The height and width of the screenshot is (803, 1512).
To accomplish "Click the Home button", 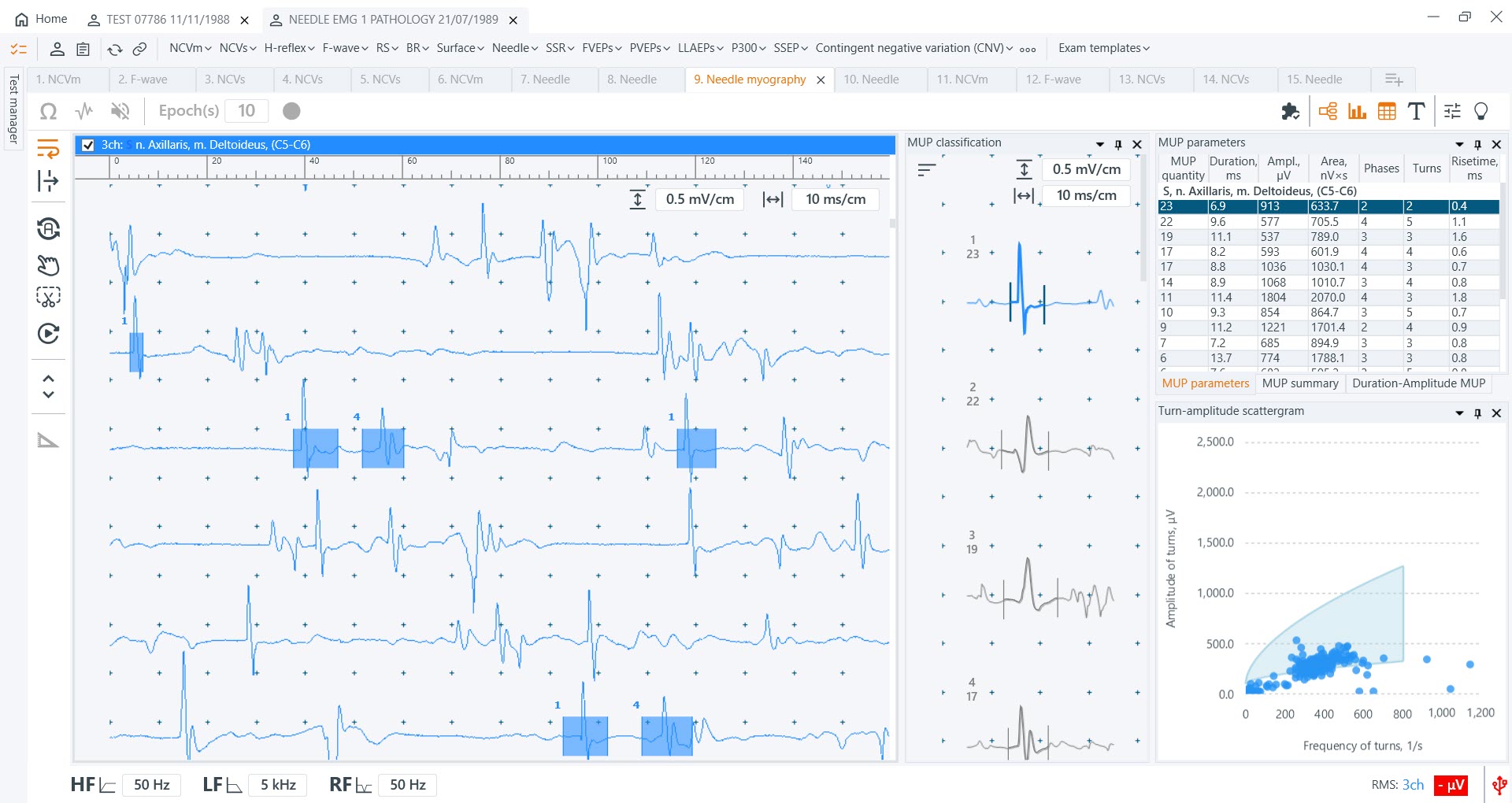I will coord(42,19).
